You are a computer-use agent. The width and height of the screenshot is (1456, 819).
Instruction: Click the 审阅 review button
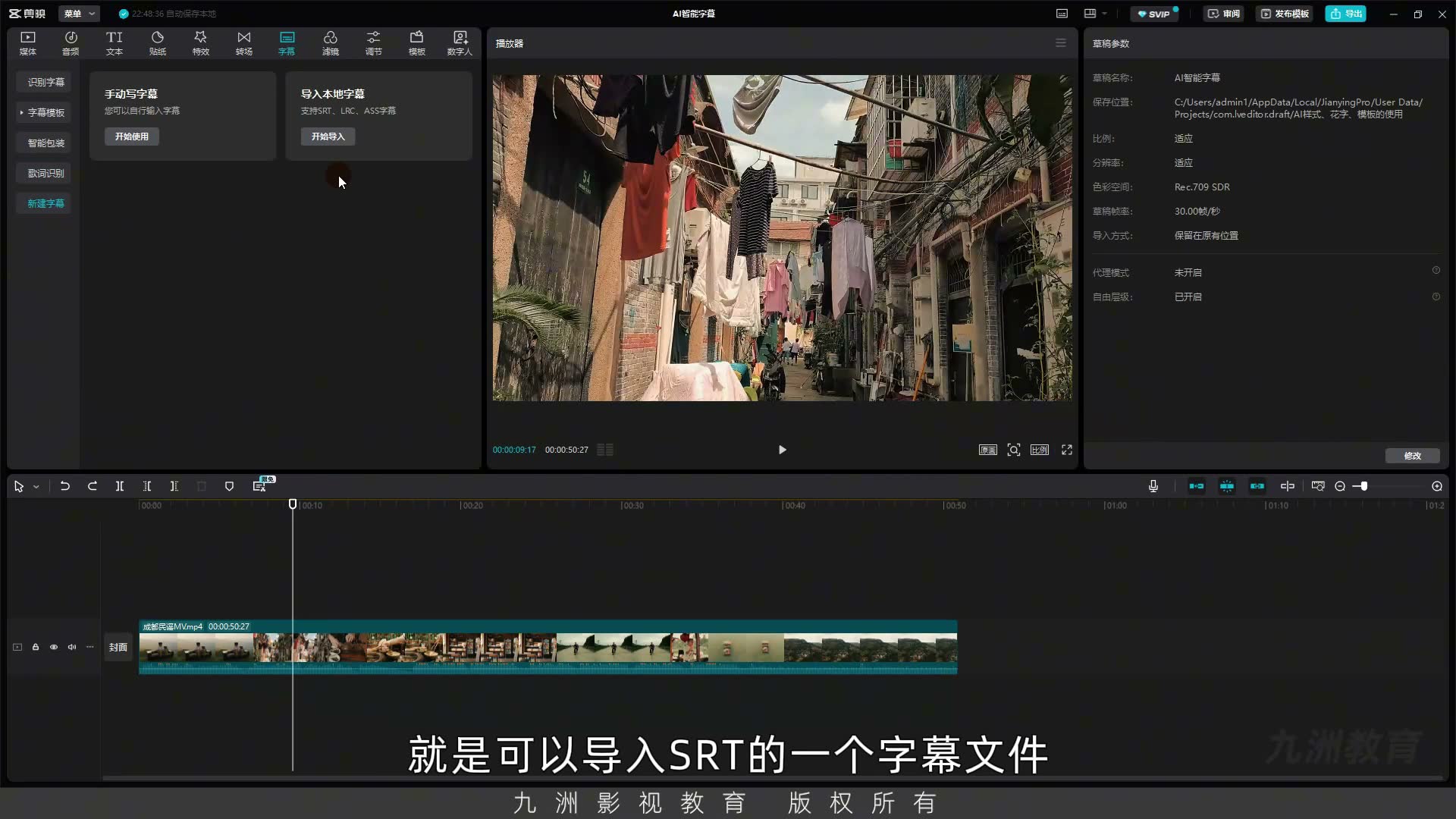pyautogui.click(x=1224, y=14)
